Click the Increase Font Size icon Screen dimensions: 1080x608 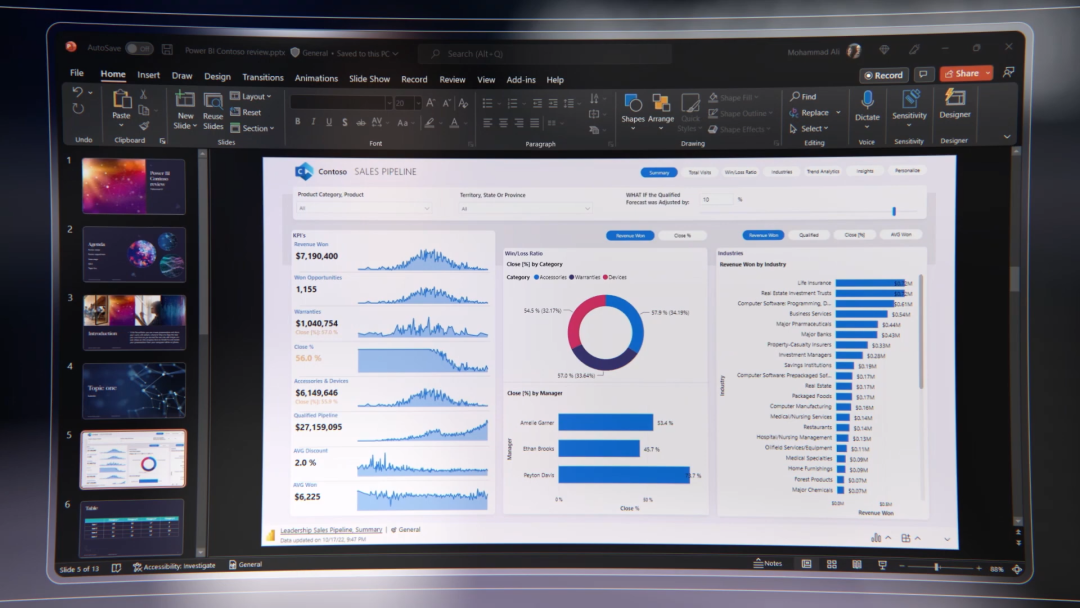pos(430,103)
